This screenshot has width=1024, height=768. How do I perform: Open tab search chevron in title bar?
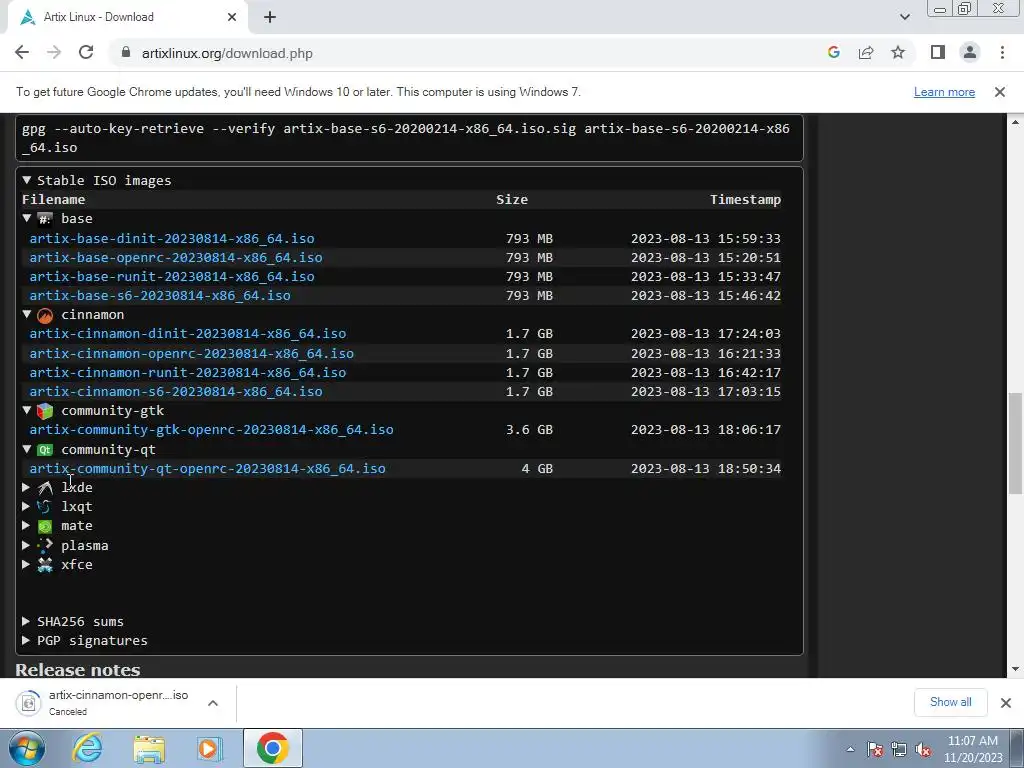click(x=904, y=17)
